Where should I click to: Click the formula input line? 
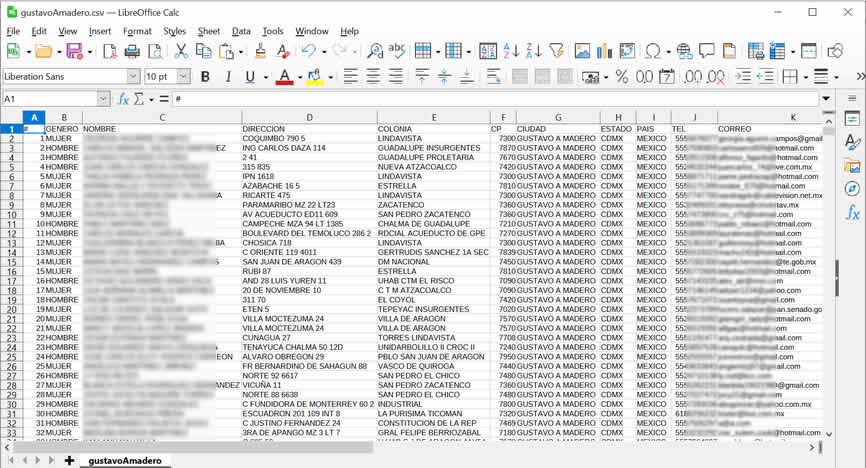(x=495, y=99)
